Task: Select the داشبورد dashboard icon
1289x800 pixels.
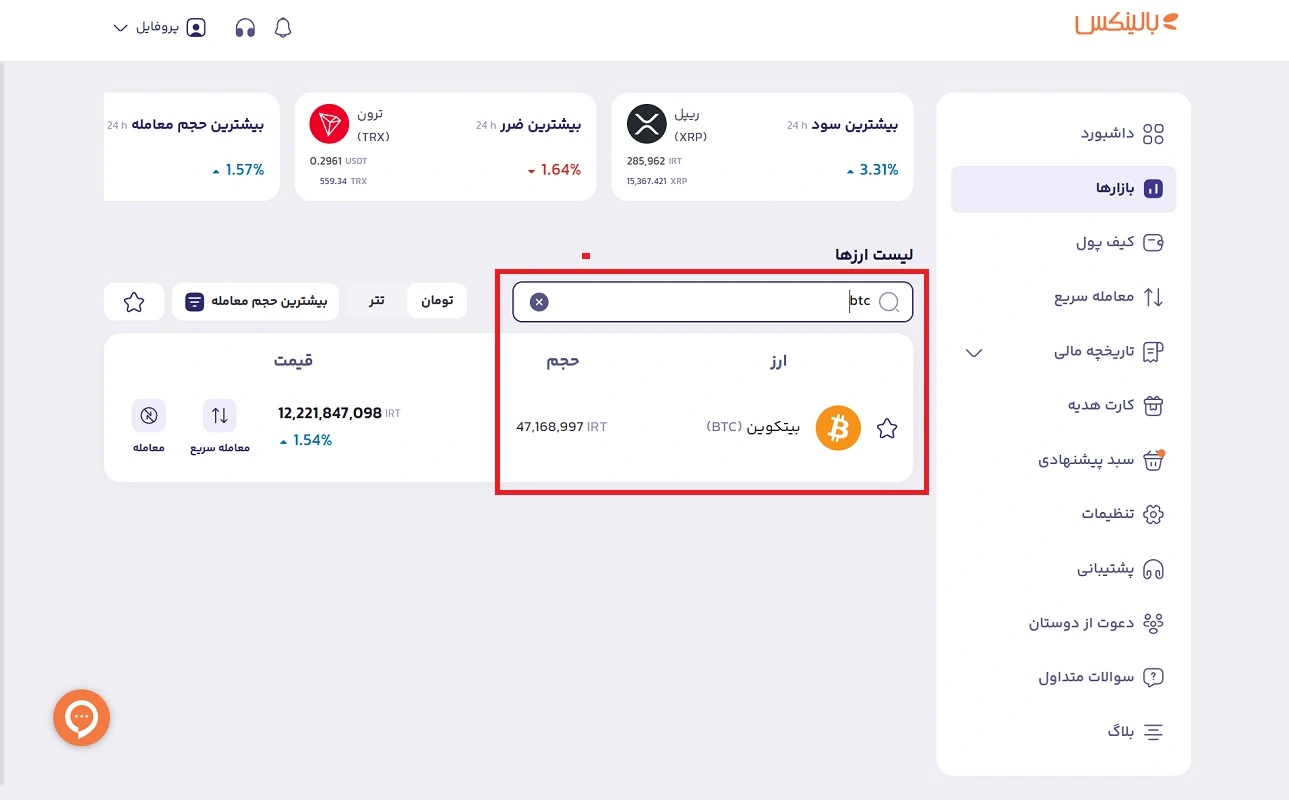Action: (x=1153, y=133)
